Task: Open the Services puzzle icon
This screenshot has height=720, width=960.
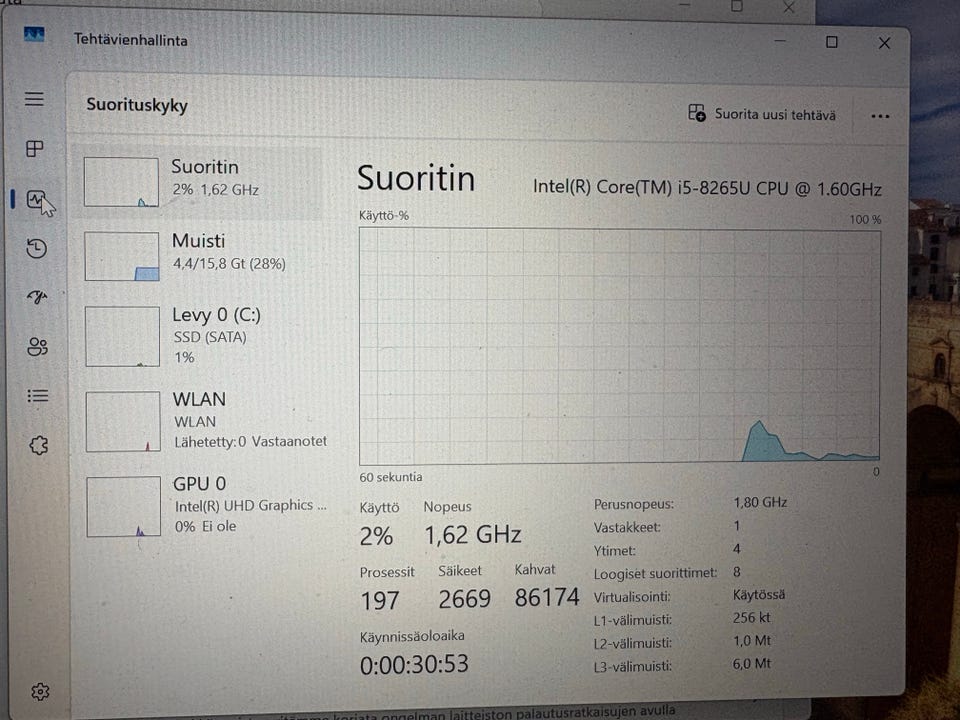Action: [39, 445]
